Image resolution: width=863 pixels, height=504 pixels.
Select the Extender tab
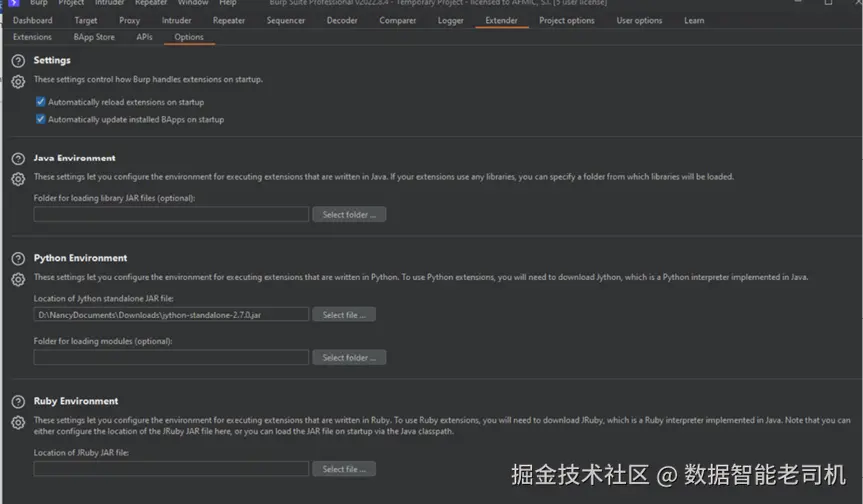[x=501, y=20]
